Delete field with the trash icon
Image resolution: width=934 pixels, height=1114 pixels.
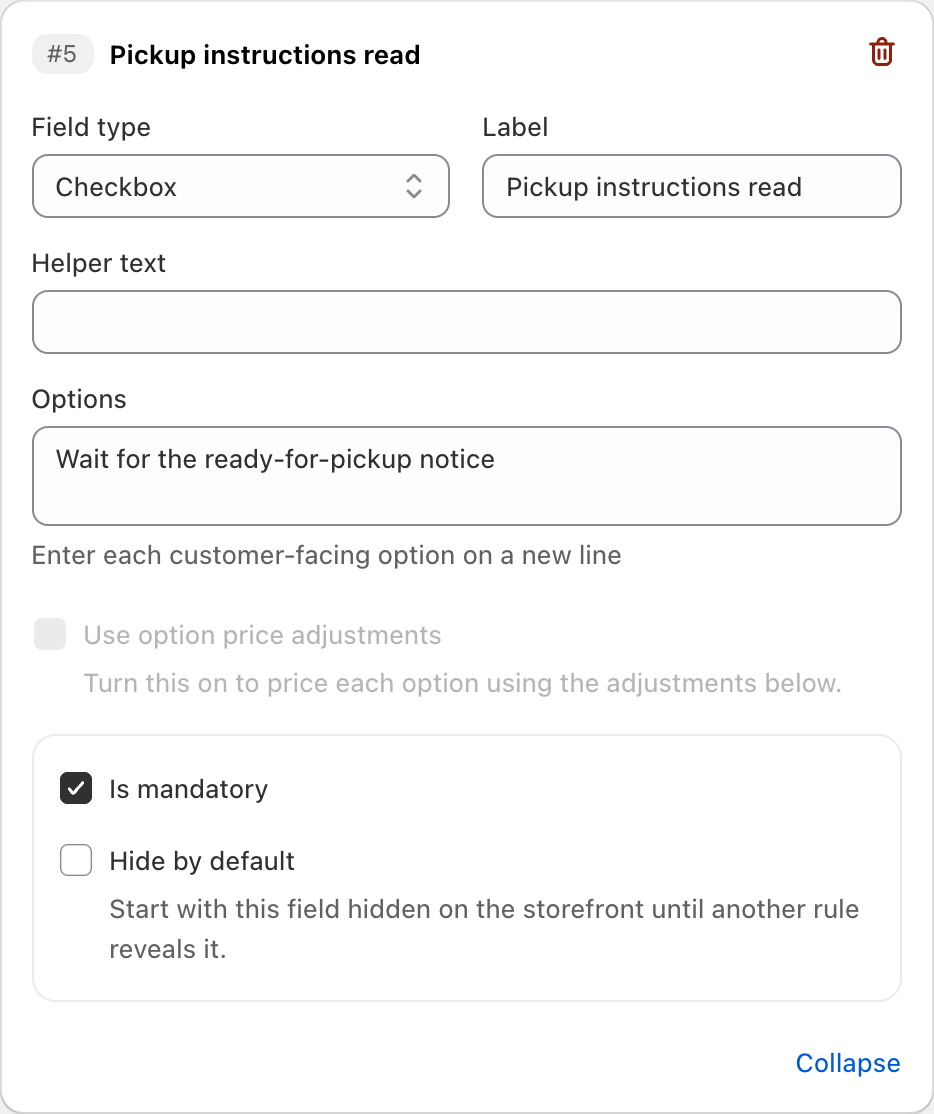(x=881, y=53)
